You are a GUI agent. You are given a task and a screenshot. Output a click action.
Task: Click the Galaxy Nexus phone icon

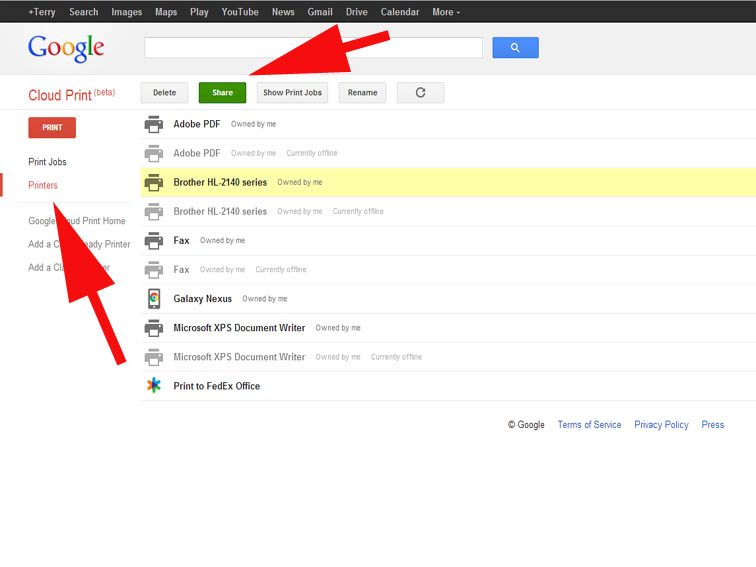coord(154,298)
